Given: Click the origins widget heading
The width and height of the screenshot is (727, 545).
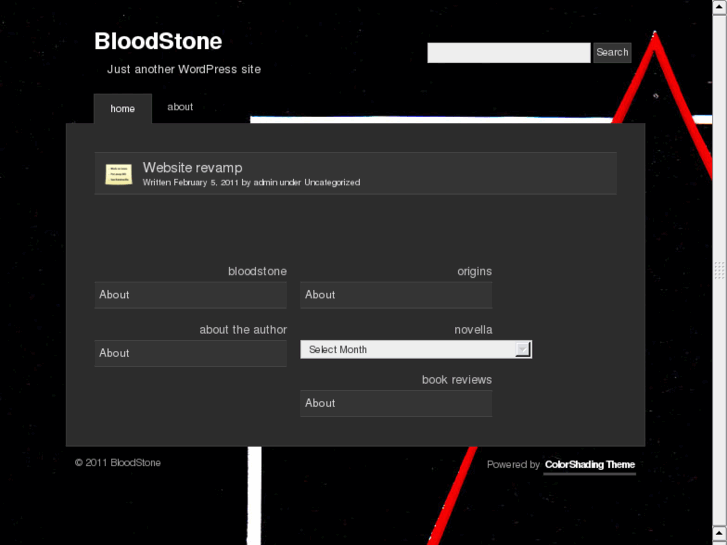Looking at the screenshot, I should coord(474,272).
